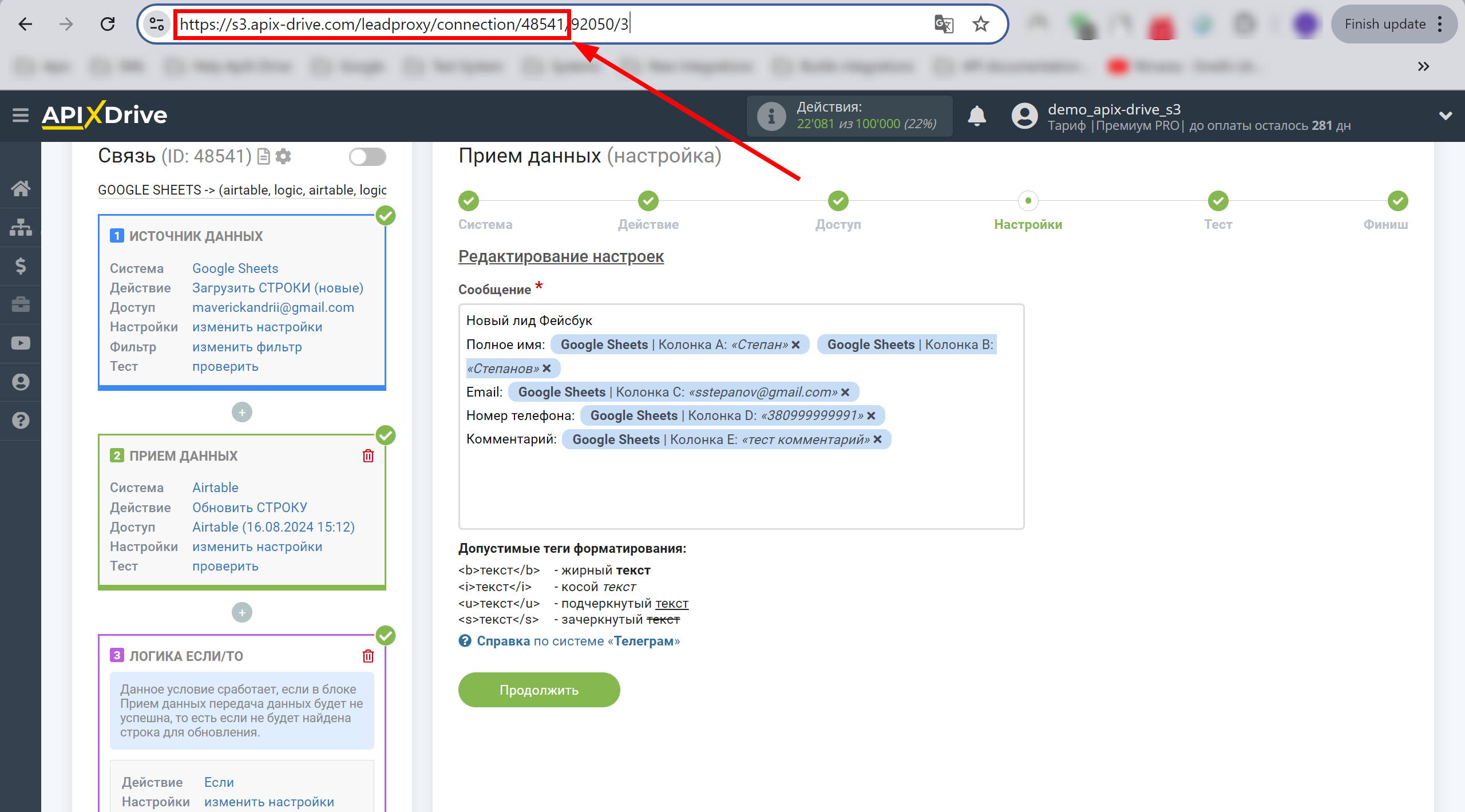Open the browser Finish update menu
1465x812 pixels.
pos(1395,24)
